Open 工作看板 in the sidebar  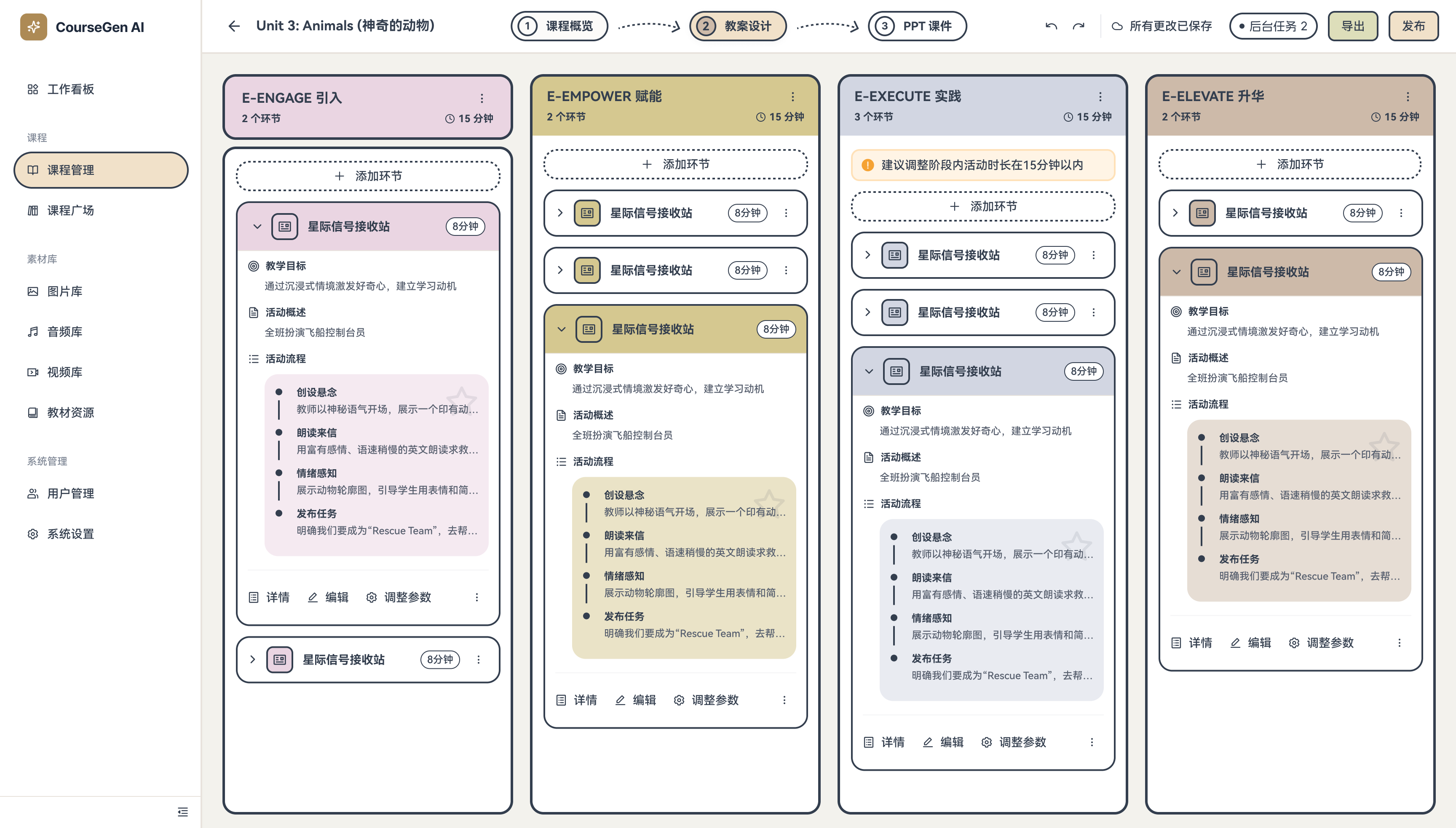[101, 89]
